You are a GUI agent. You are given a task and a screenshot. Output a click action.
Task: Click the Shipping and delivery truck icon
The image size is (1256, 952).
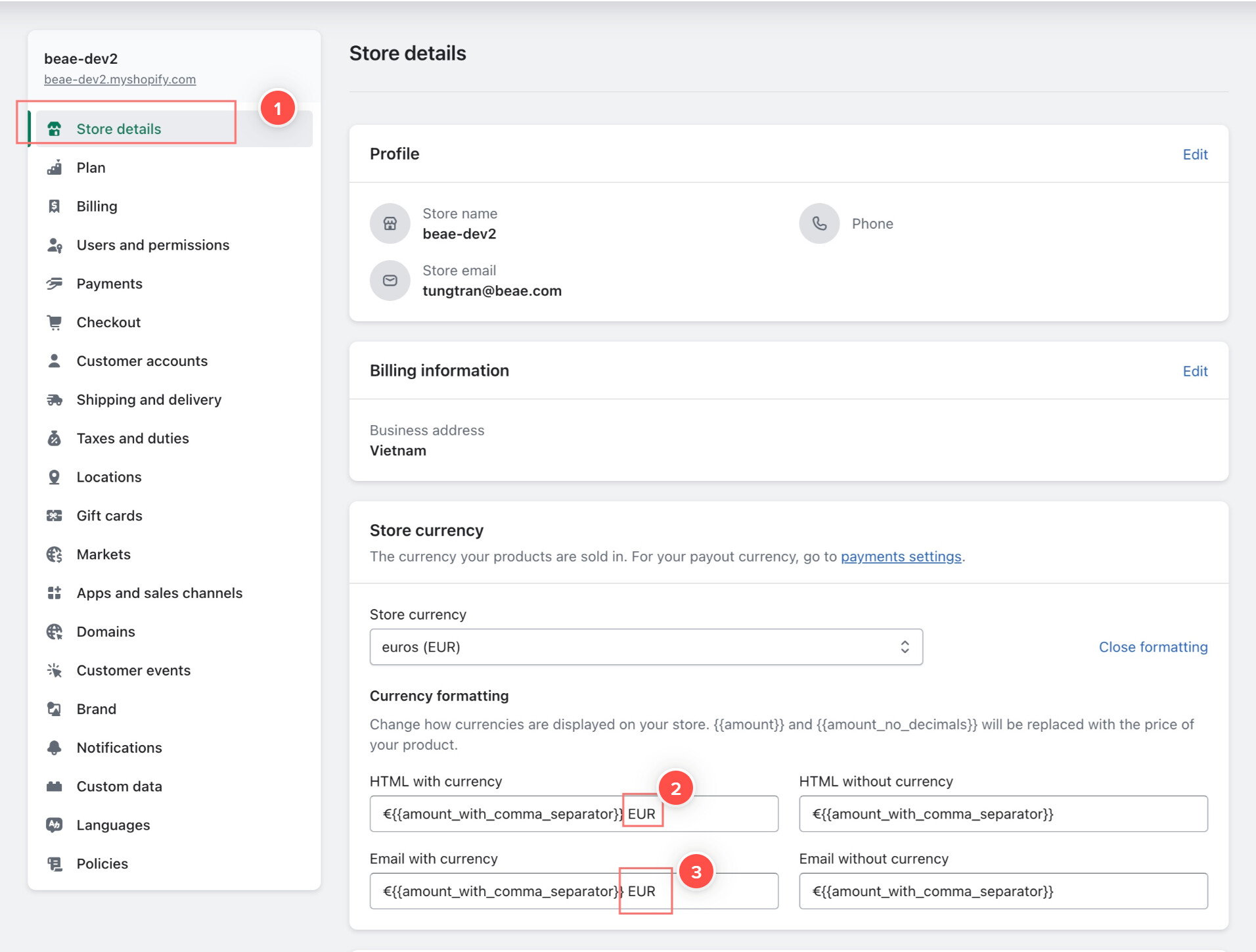(x=55, y=400)
